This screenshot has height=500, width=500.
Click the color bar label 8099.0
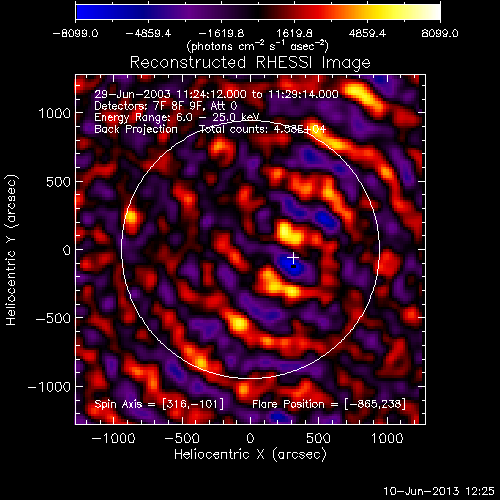[x=440, y=33]
